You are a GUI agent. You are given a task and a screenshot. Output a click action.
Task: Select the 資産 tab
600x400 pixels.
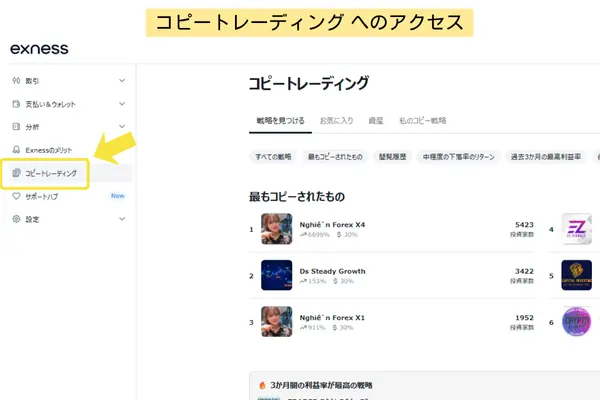(x=376, y=120)
